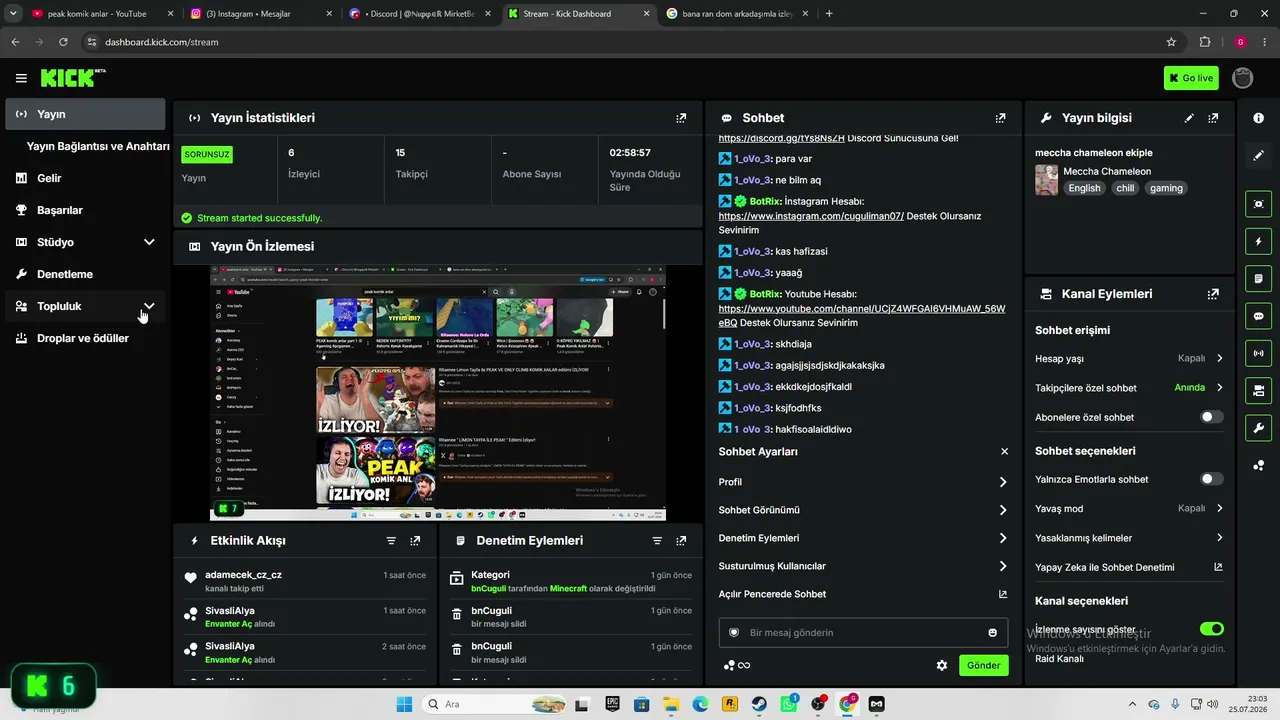The width and height of the screenshot is (1280, 720).
Task: Click Raid Kanalı option
Action: click(x=1059, y=659)
